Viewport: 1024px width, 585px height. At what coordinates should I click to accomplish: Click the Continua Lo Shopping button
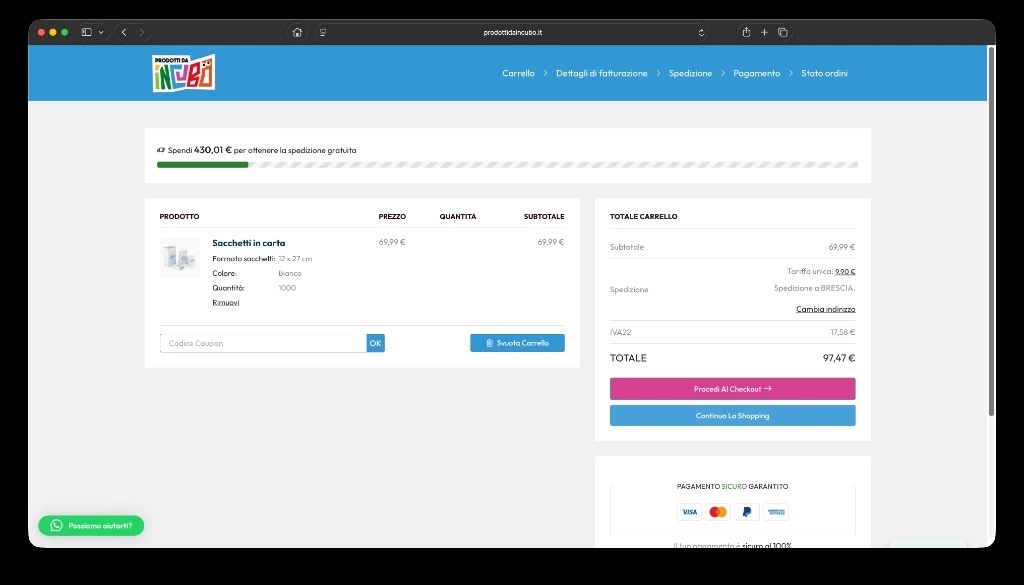click(x=733, y=415)
